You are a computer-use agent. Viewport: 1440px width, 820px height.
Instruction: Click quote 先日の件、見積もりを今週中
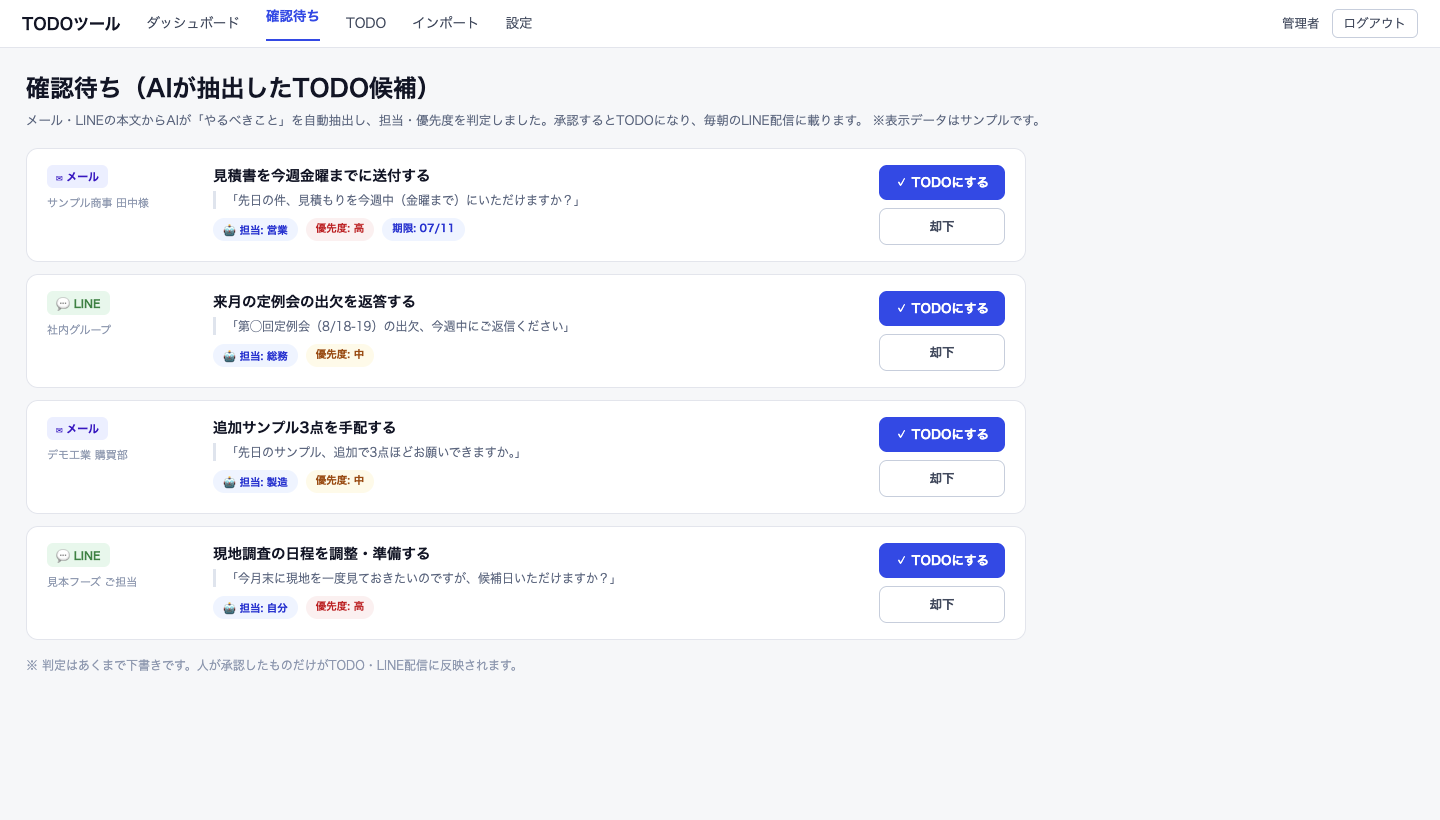click(x=404, y=200)
